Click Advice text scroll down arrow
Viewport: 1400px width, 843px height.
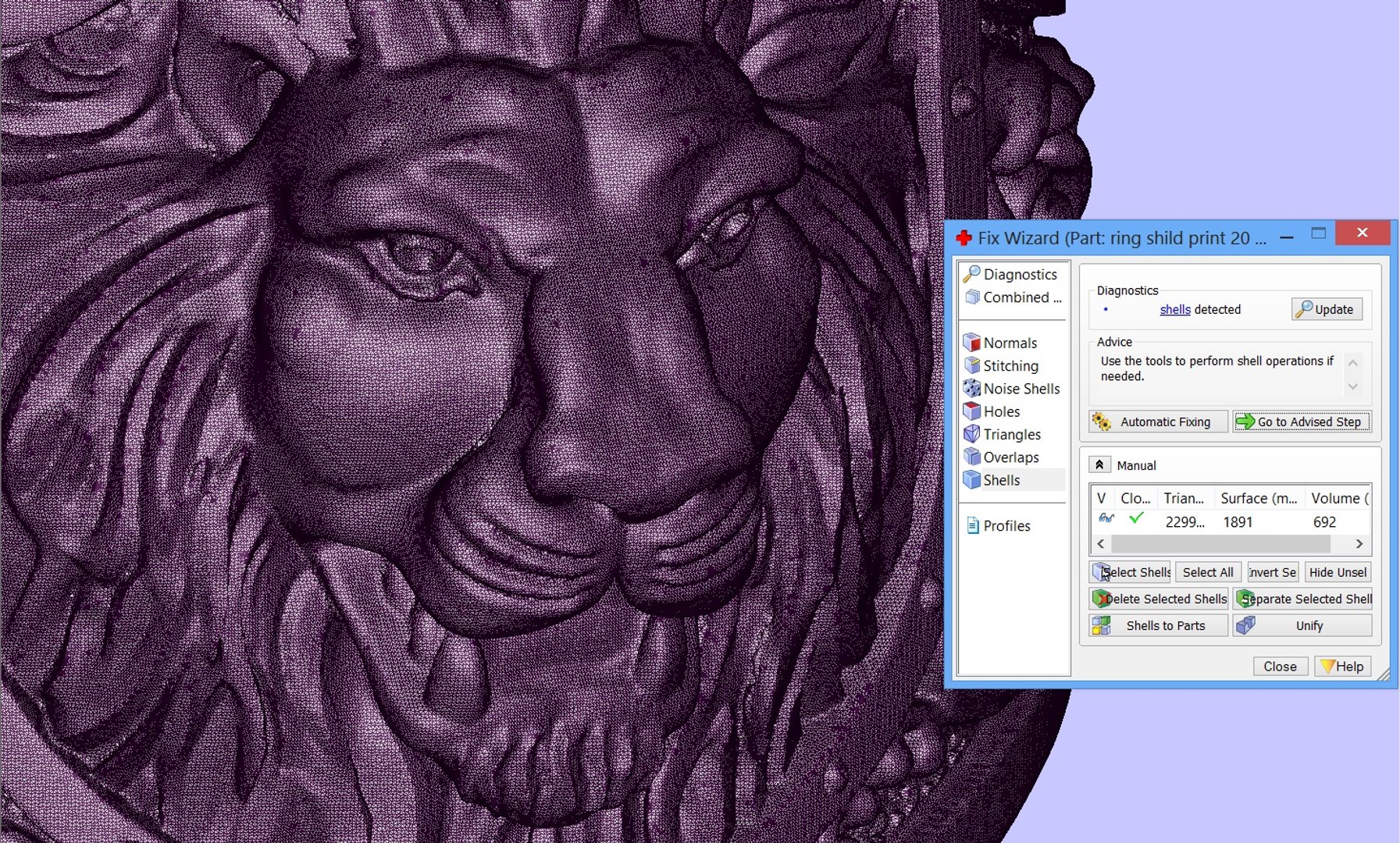pos(1353,386)
